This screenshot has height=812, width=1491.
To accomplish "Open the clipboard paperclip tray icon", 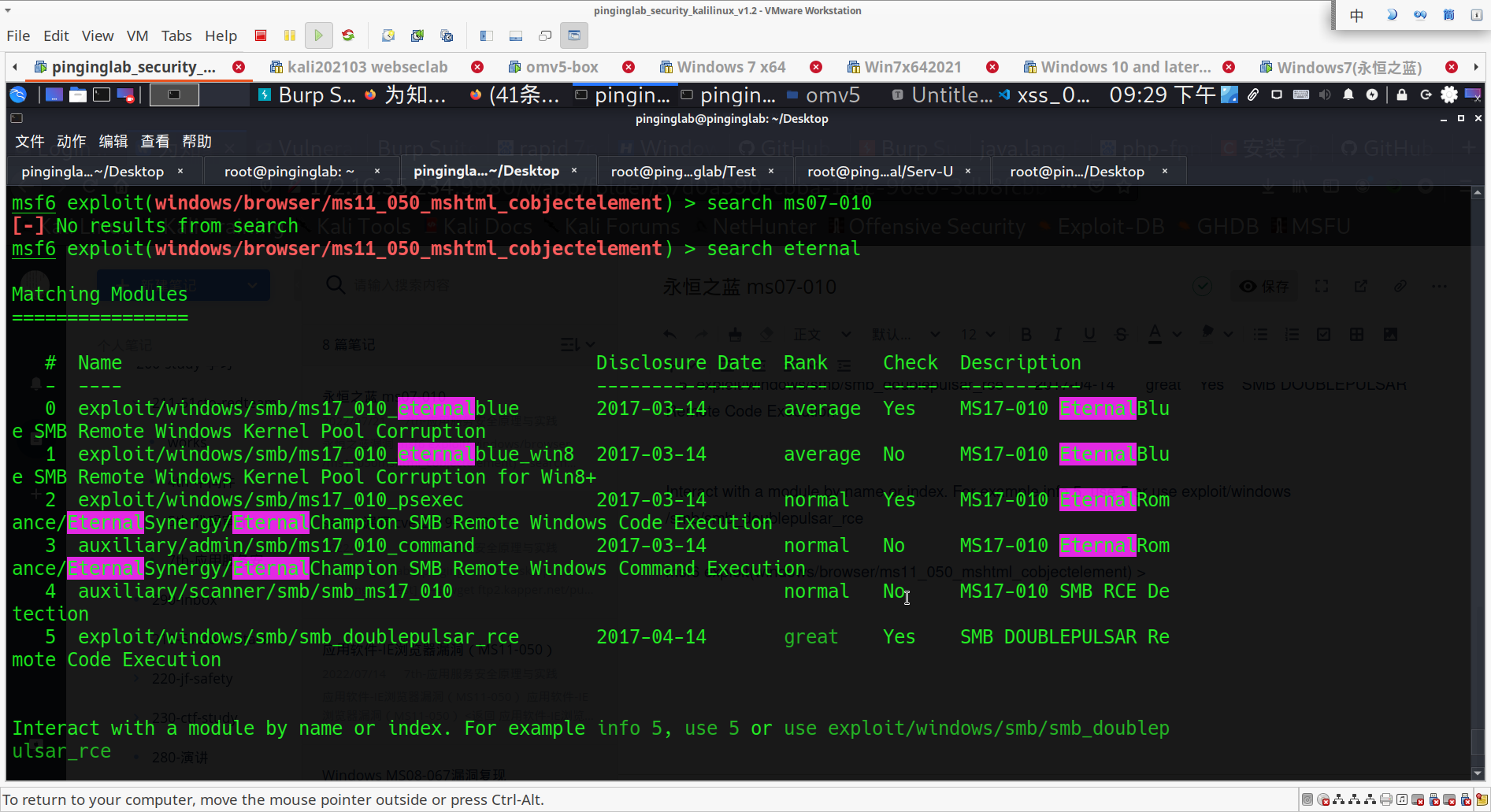I will coord(1253,95).
